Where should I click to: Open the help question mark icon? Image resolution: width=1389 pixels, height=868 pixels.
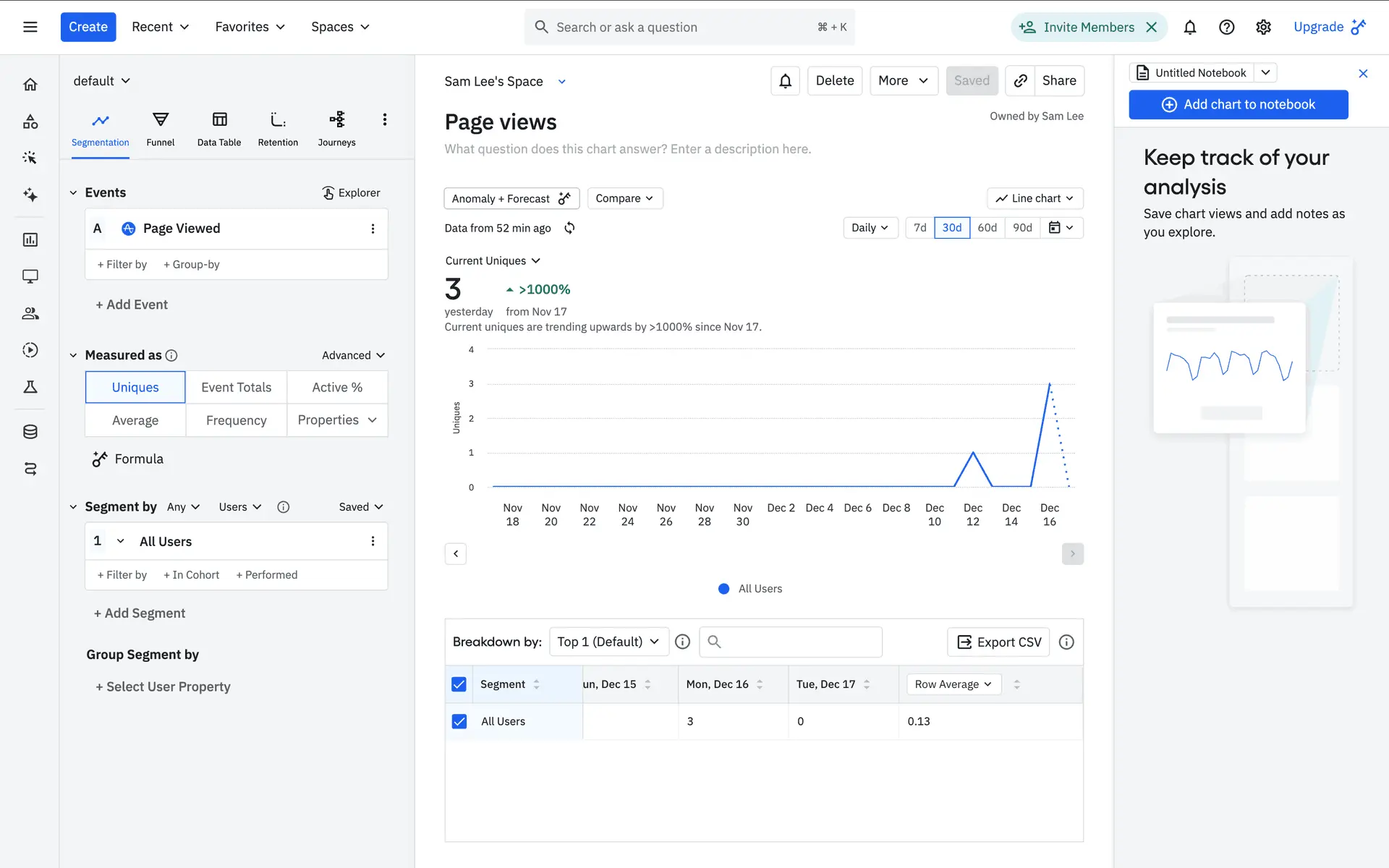click(x=1226, y=27)
